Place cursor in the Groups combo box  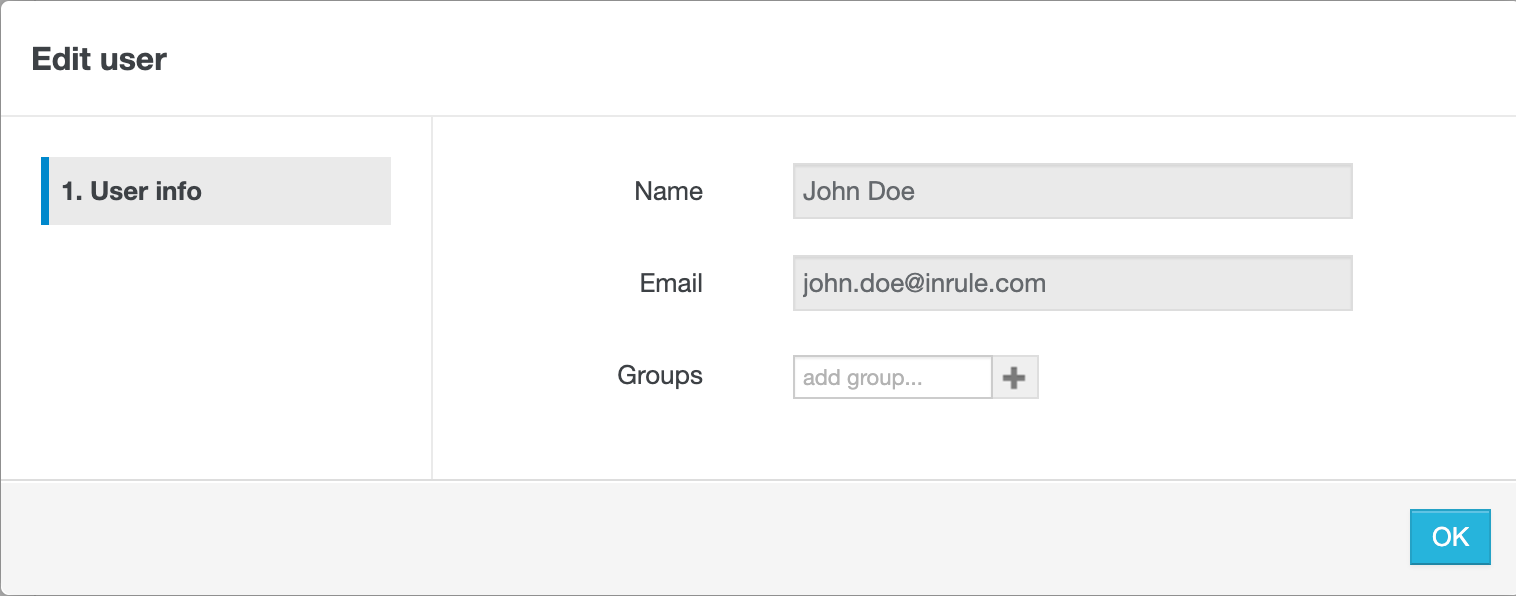click(x=892, y=378)
